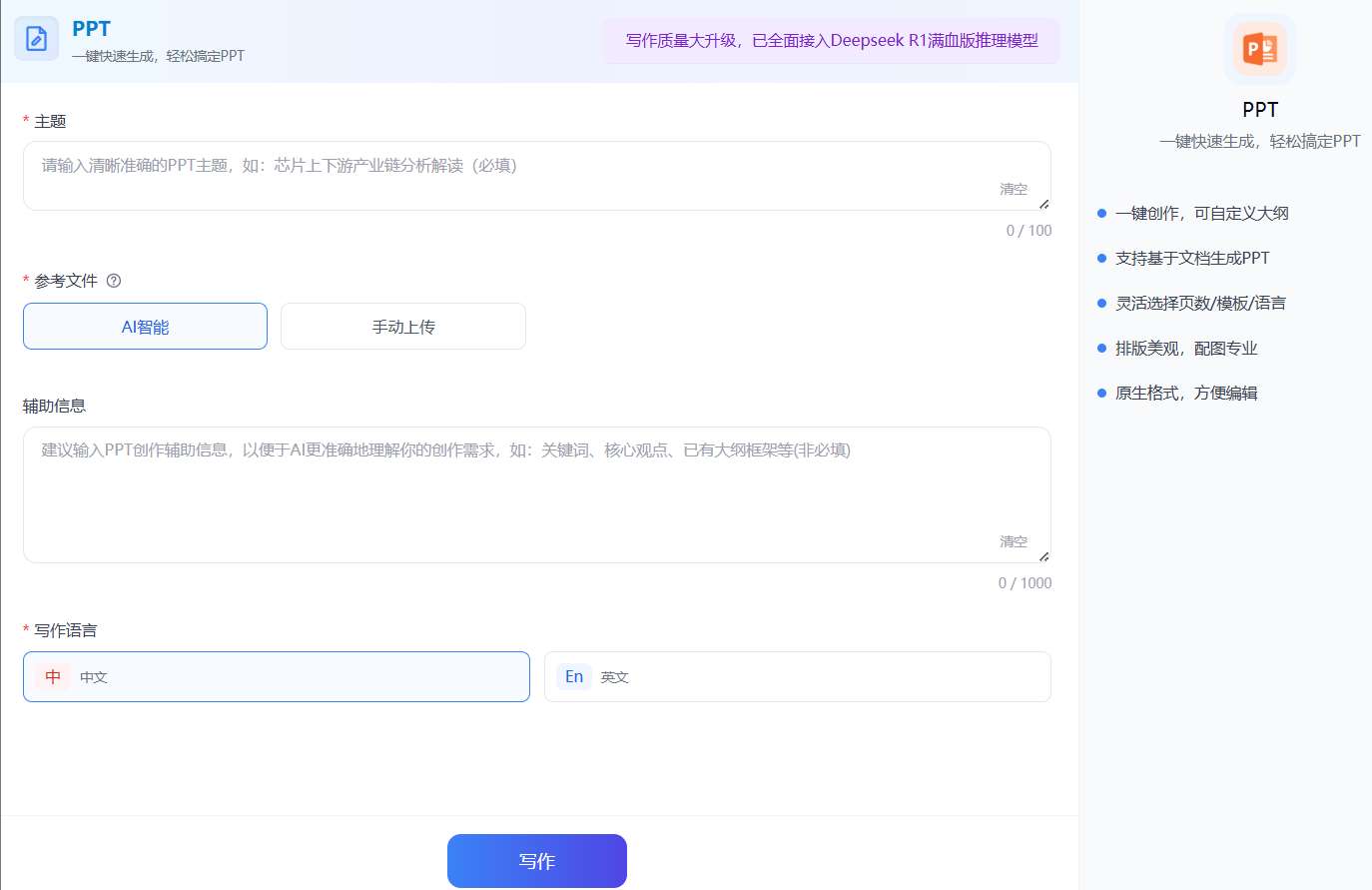The height and width of the screenshot is (890, 1372).
Task: Click the 参考文件 field label
Action: [x=66, y=281]
